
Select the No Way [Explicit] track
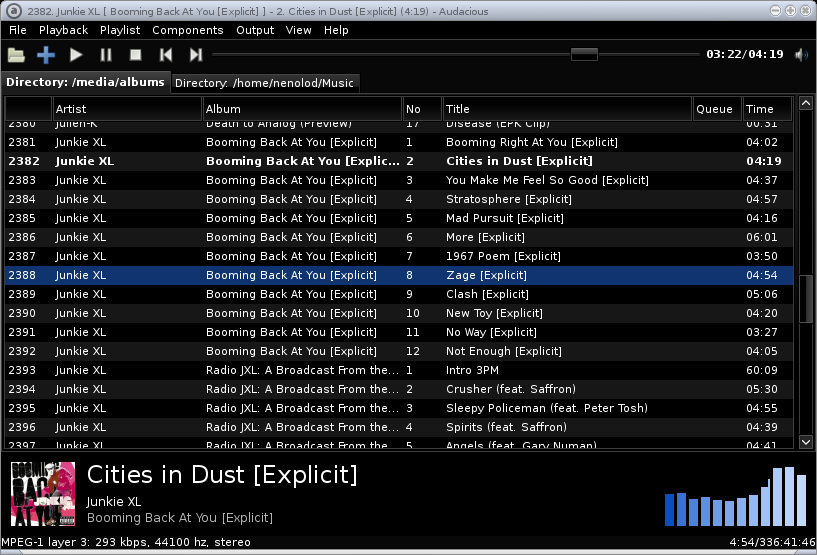pos(399,332)
